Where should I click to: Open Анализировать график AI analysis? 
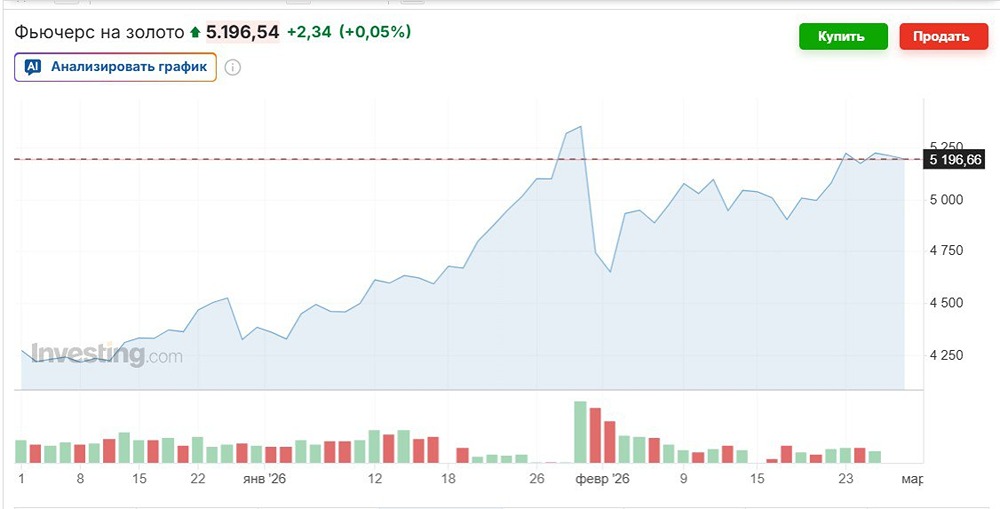pyautogui.click(x=128, y=67)
